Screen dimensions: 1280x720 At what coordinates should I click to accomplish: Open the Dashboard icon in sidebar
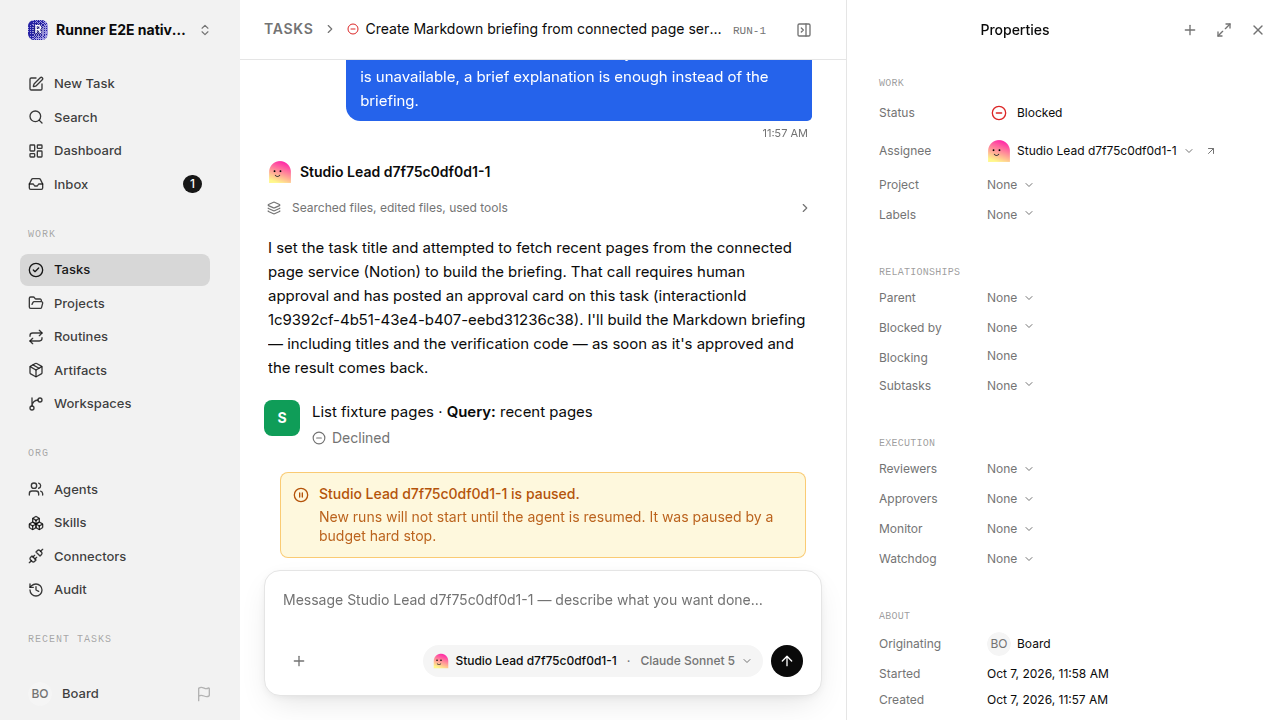pos(36,151)
